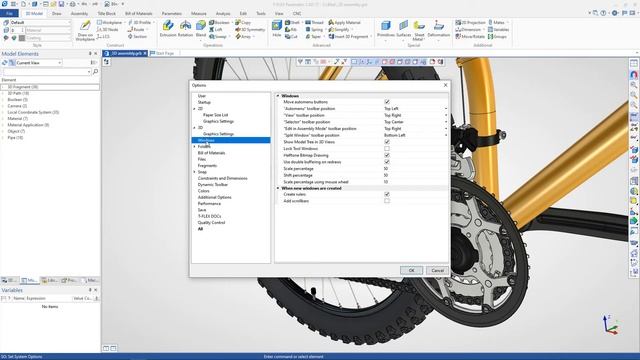Collapse the Windows section header
This screenshot has height=360, width=640.
(278, 96)
